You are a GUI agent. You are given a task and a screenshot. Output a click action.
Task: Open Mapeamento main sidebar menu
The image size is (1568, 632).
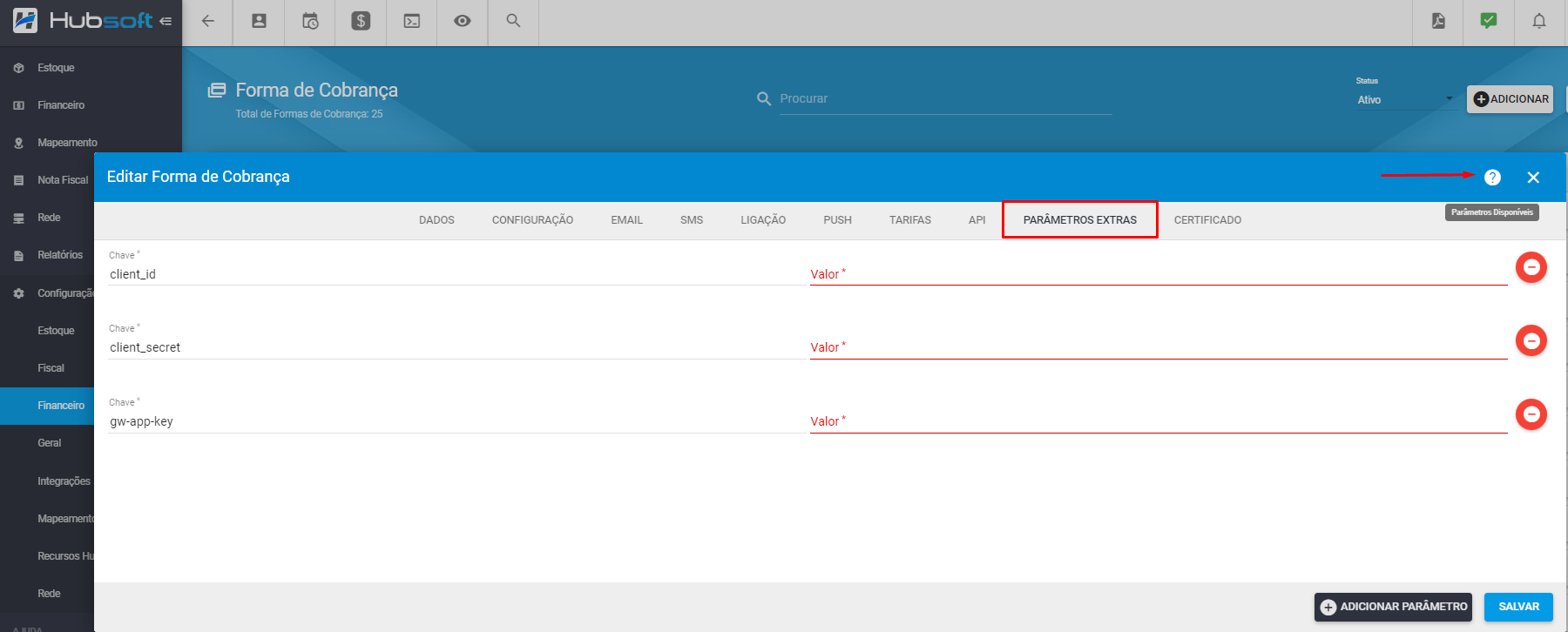click(67, 143)
